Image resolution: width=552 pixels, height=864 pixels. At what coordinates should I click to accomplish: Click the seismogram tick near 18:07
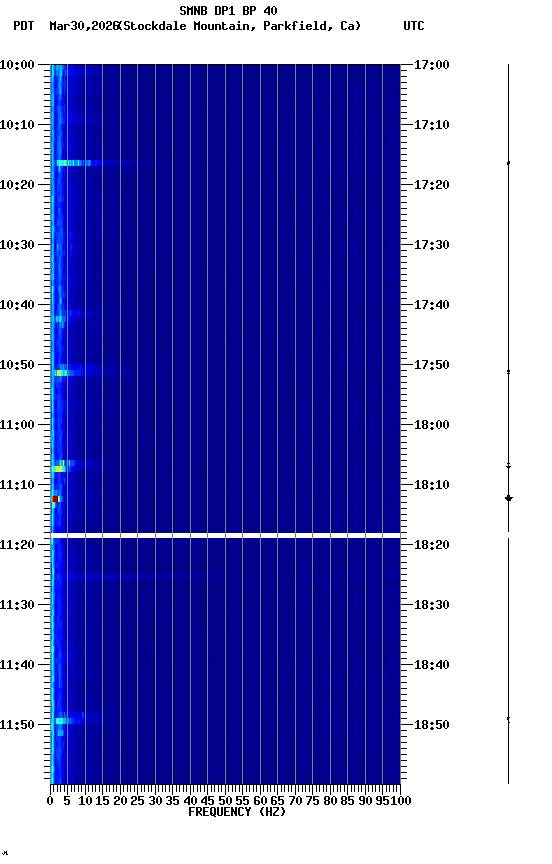[x=508, y=467]
